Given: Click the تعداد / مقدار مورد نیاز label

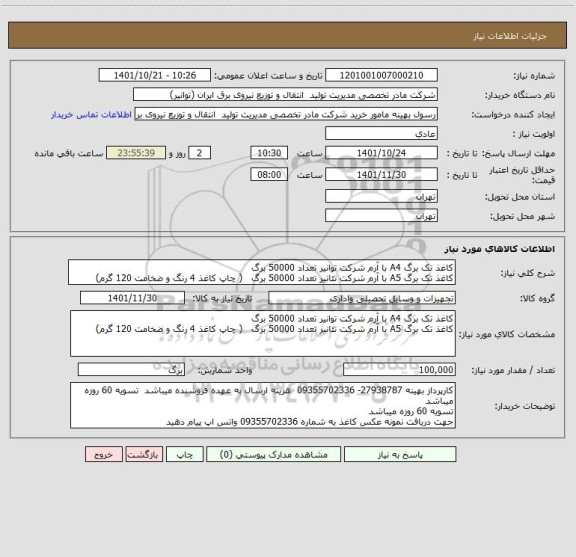Looking at the screenshot, I should point(513,370).
